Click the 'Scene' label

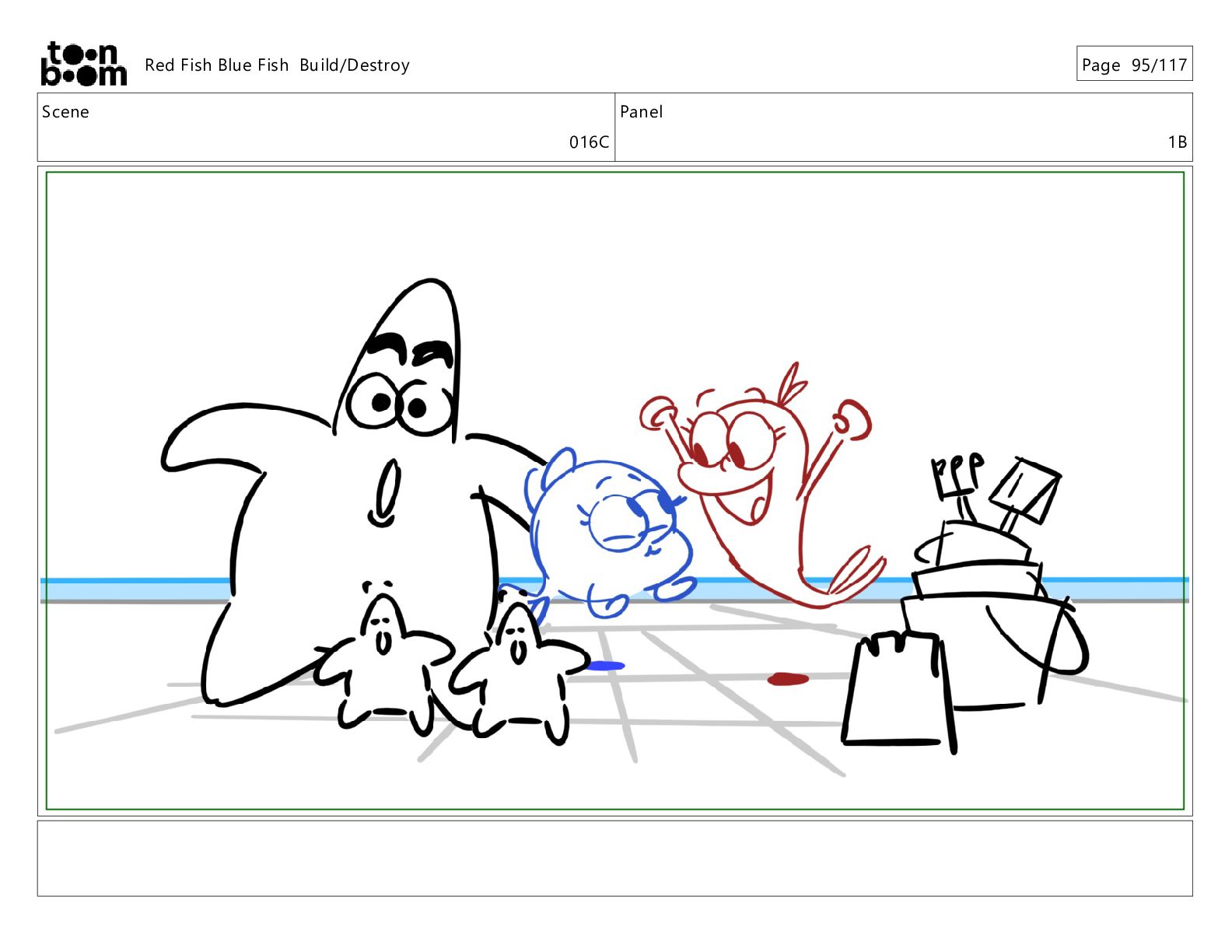pyautogui.click(x=65, y=112)
